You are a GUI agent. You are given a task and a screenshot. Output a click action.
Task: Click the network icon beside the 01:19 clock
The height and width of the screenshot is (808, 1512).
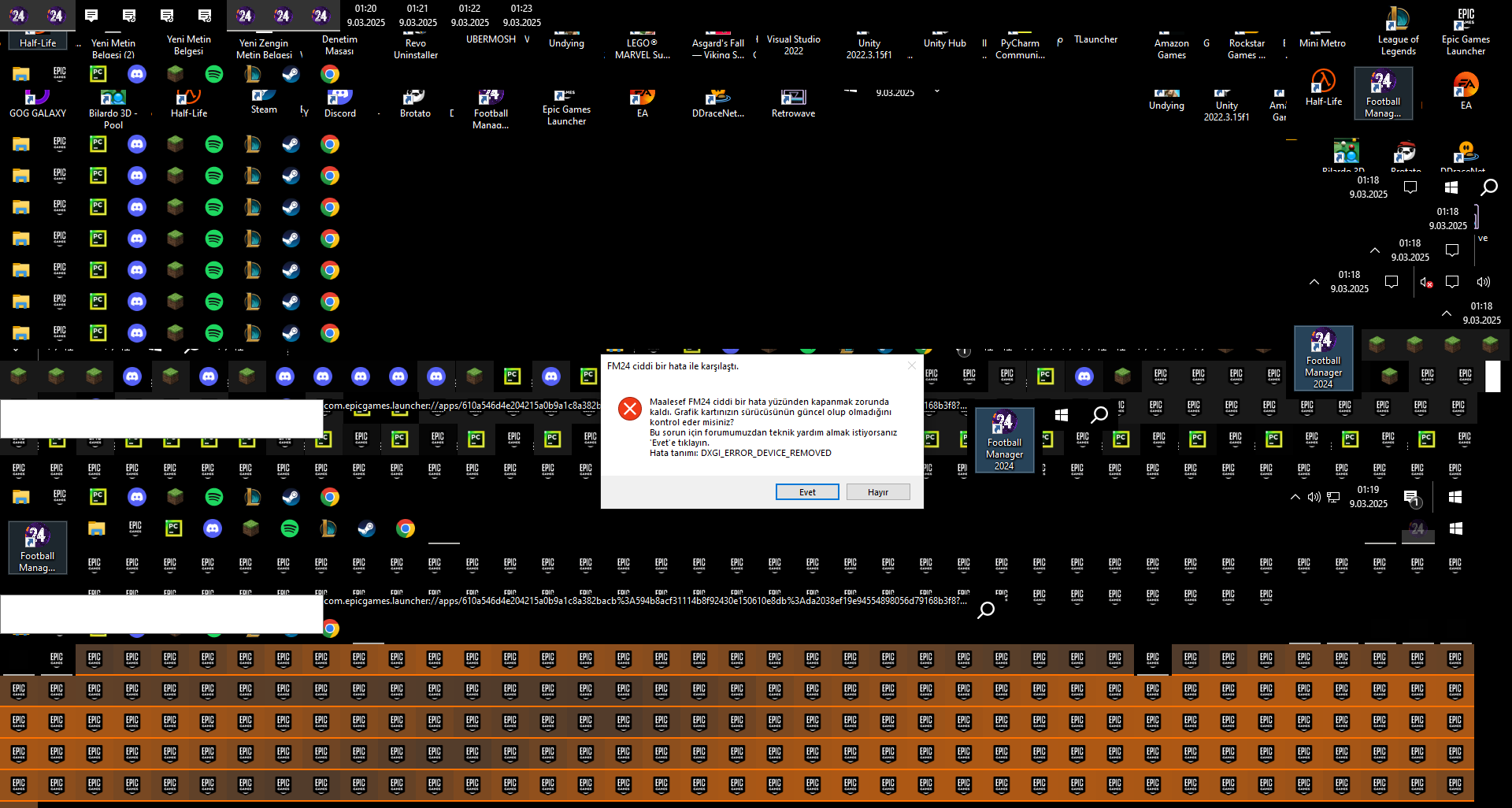(1333, 497)
